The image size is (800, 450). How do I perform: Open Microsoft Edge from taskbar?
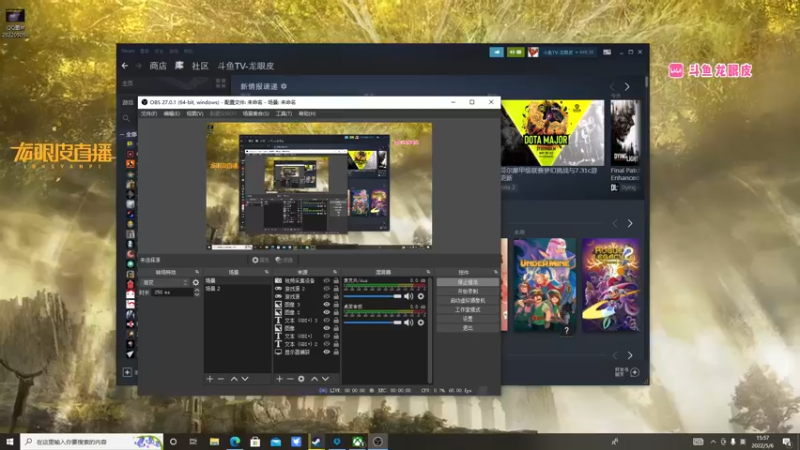coord(235,442)
